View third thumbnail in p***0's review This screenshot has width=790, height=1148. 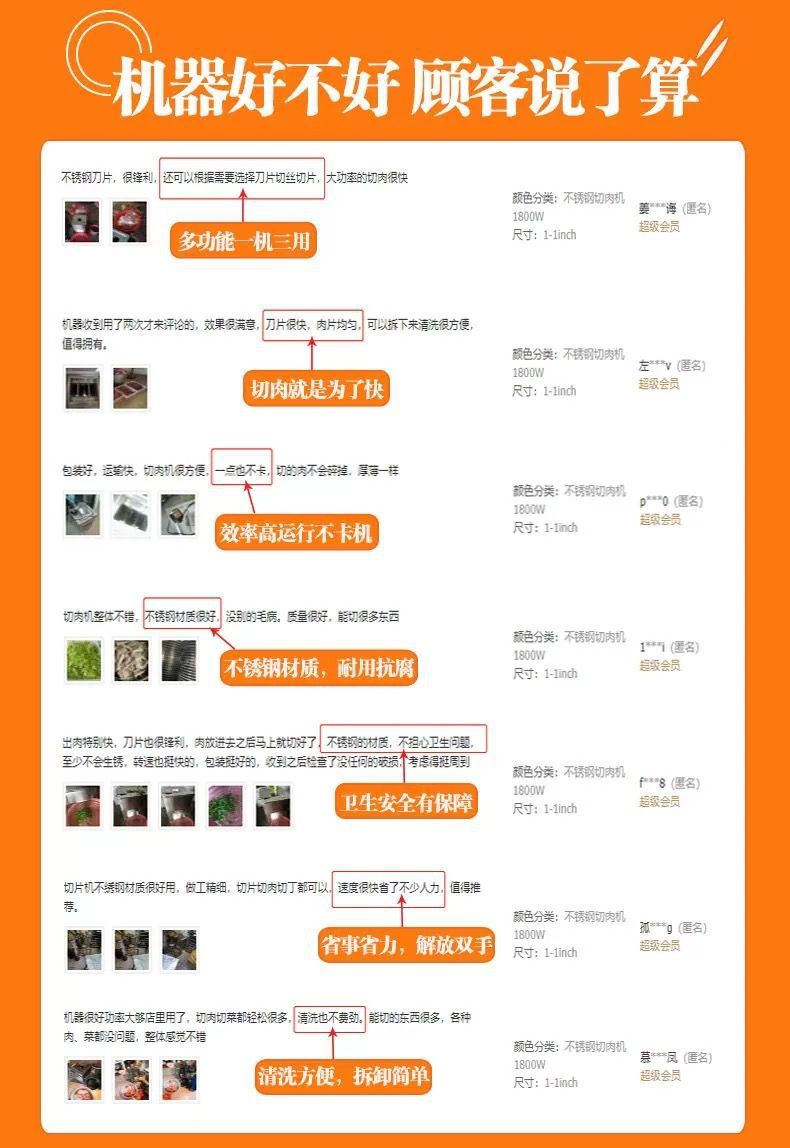click(178, 515)
